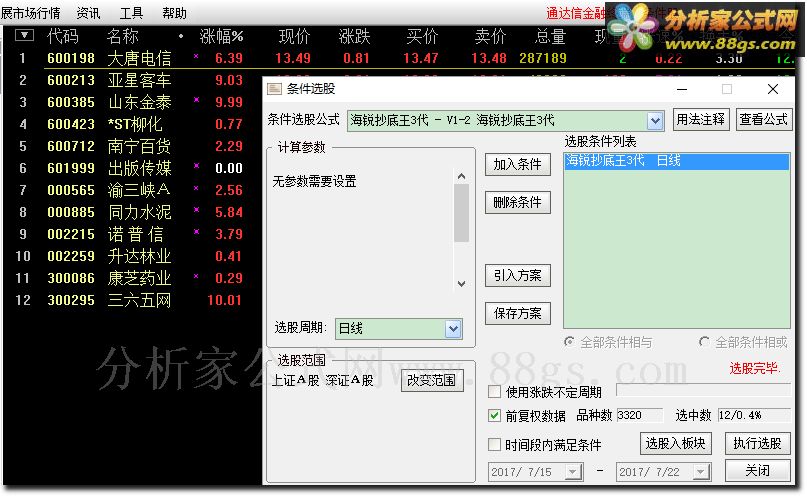Click the parameter panel scrollbar thumb
Viewport: 807px width, 496px height.
pos(462,213)
